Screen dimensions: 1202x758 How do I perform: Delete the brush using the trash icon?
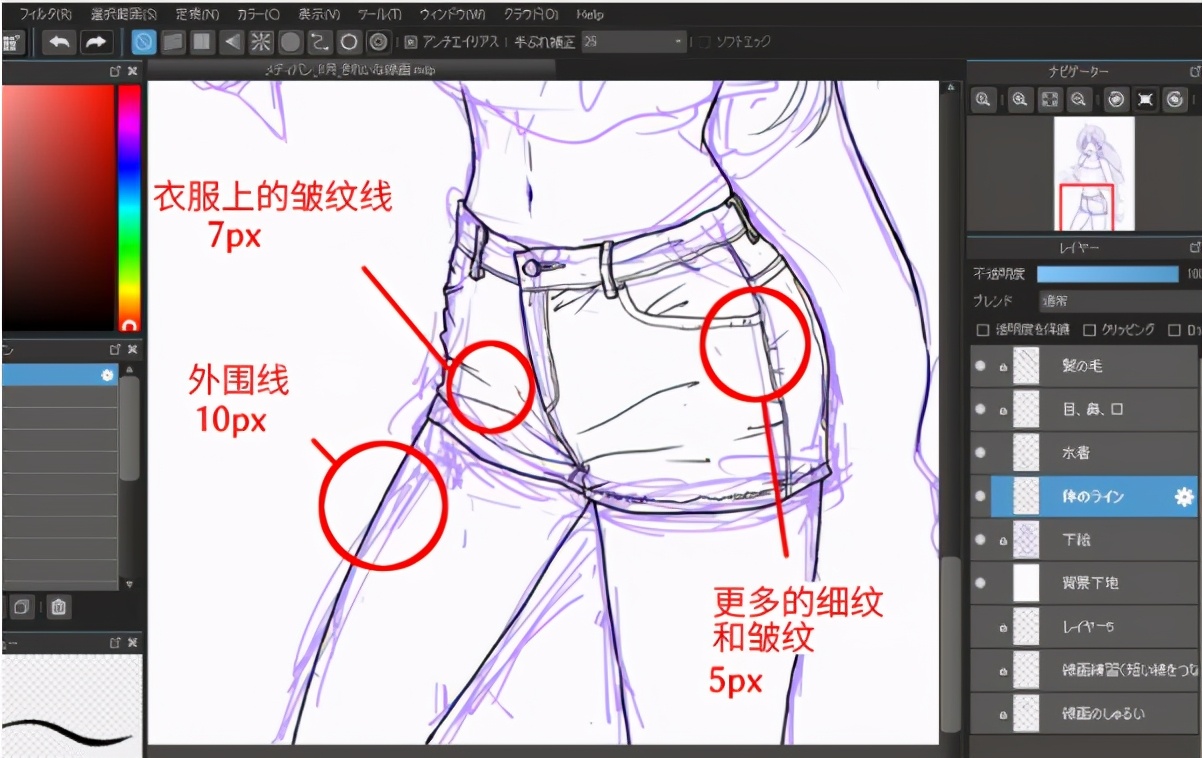point(59,607)
